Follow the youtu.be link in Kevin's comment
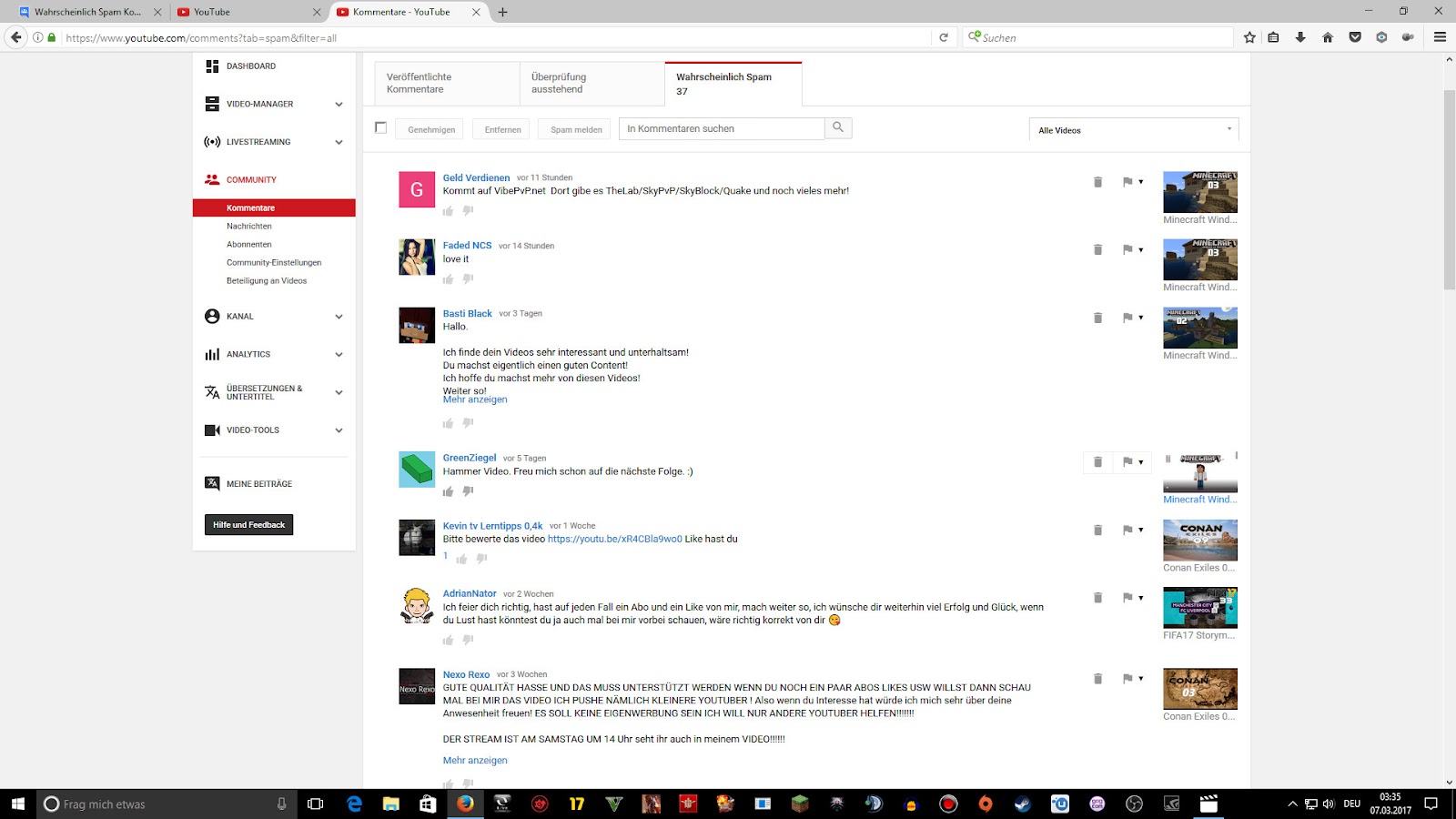Screen dimensions: 1456x819 [615, 539]
